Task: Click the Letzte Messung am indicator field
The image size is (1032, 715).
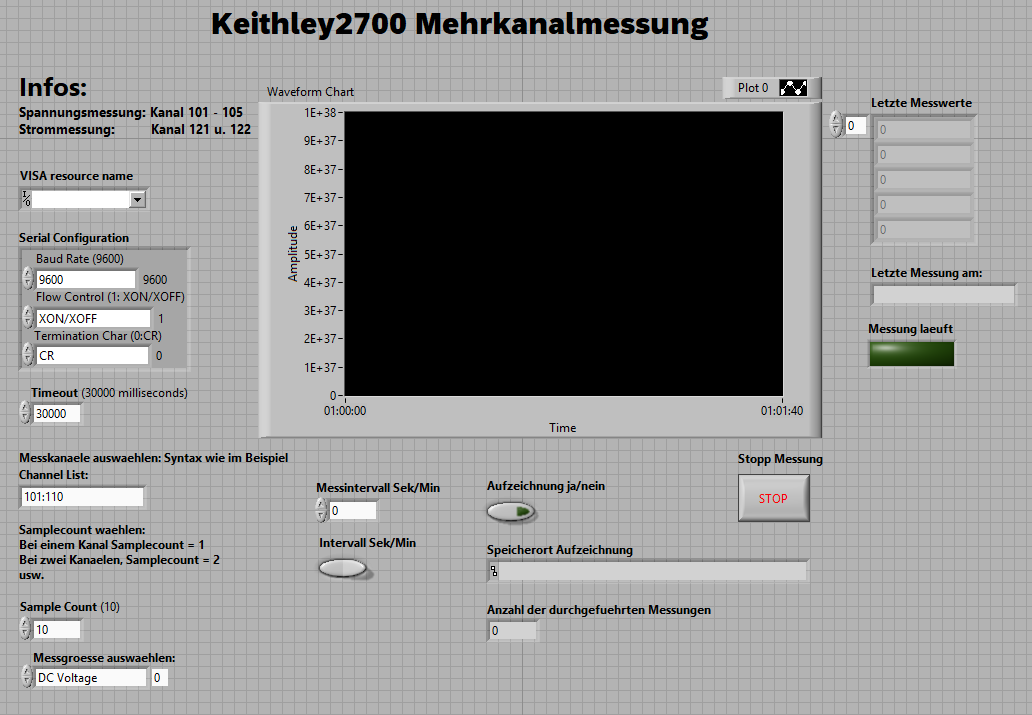Action: pos(944,294)
